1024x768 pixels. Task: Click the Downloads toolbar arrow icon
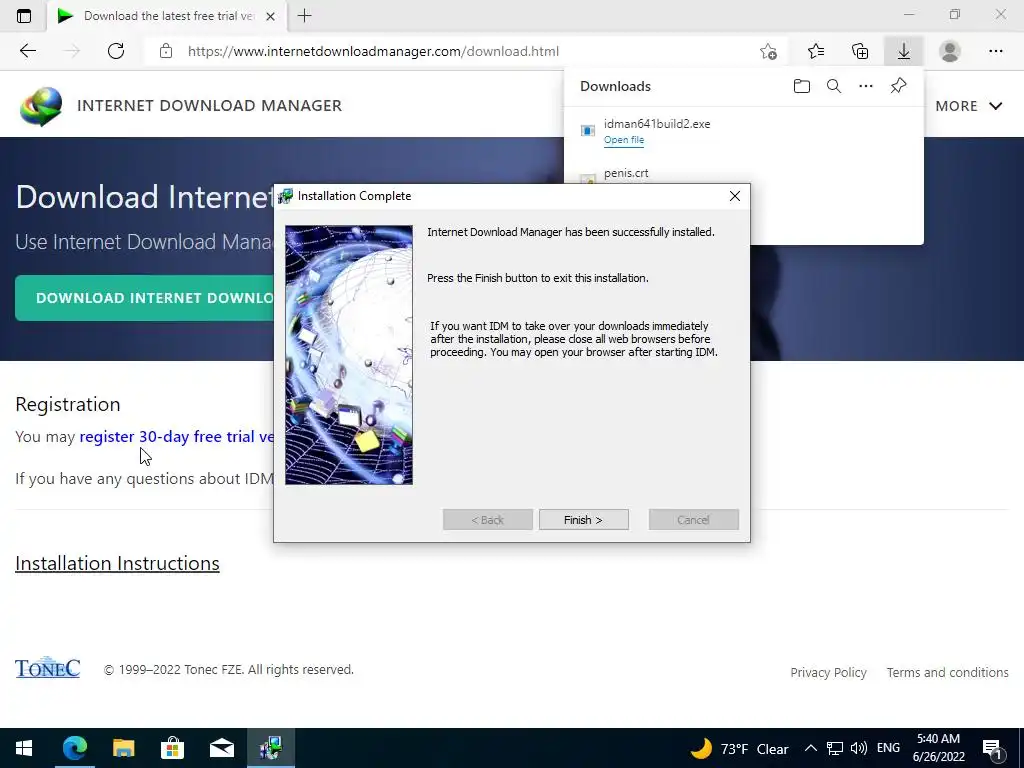[904, 52]
